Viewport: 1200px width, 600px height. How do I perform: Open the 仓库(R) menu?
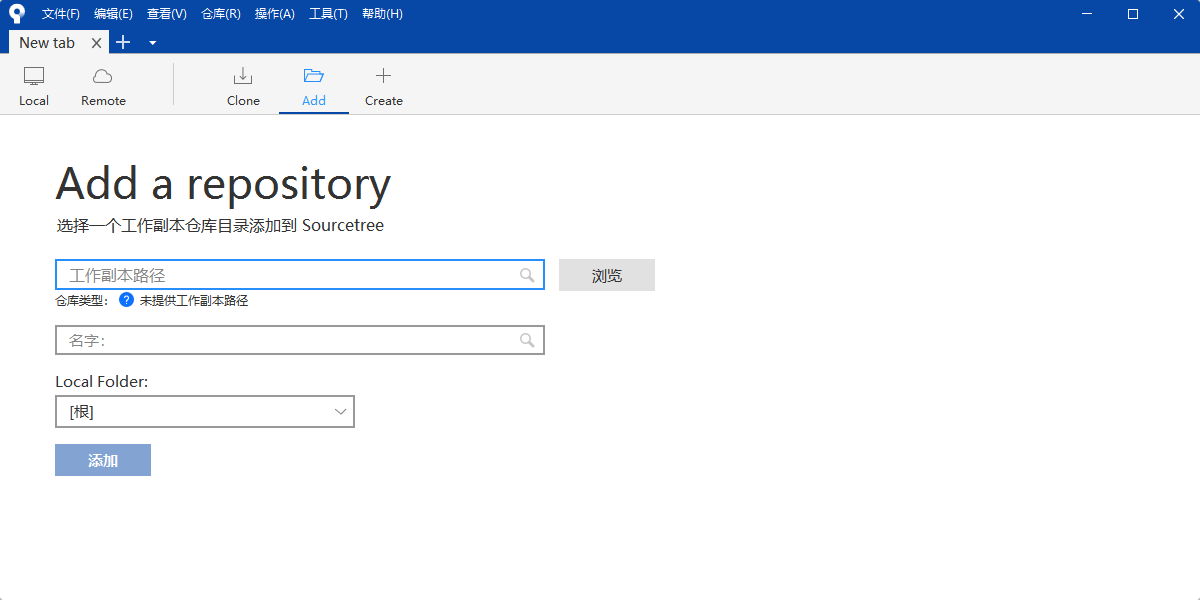pos(220,14)
